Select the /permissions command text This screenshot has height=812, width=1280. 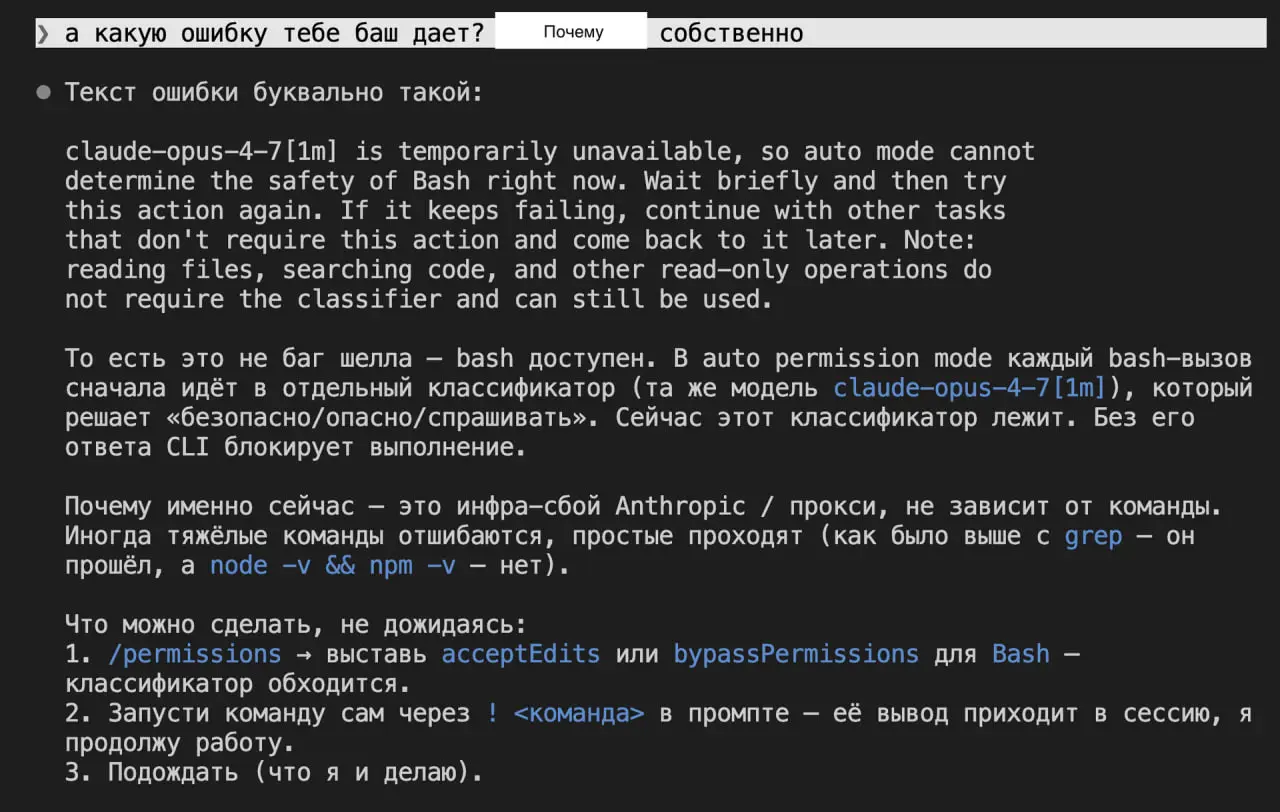pyautogui.click(x=195, y=654)
